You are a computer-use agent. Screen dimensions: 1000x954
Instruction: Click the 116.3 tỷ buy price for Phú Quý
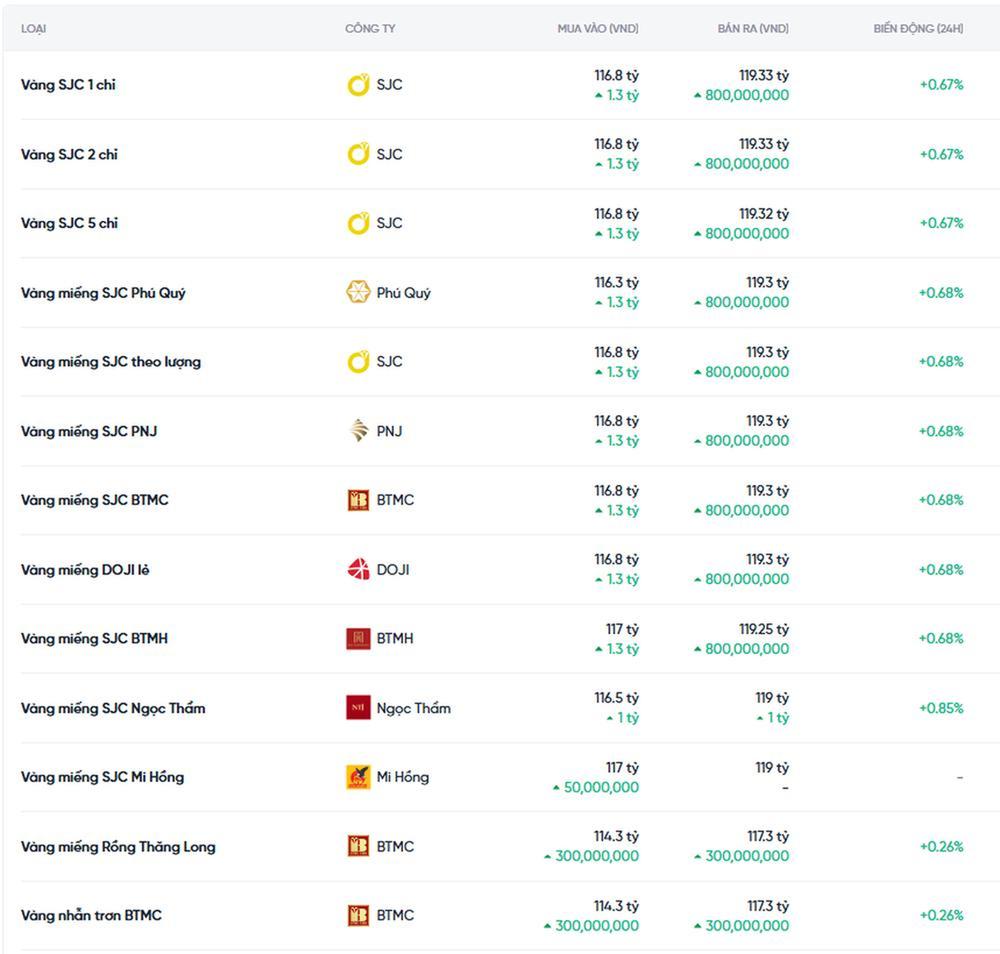point(616,283)
